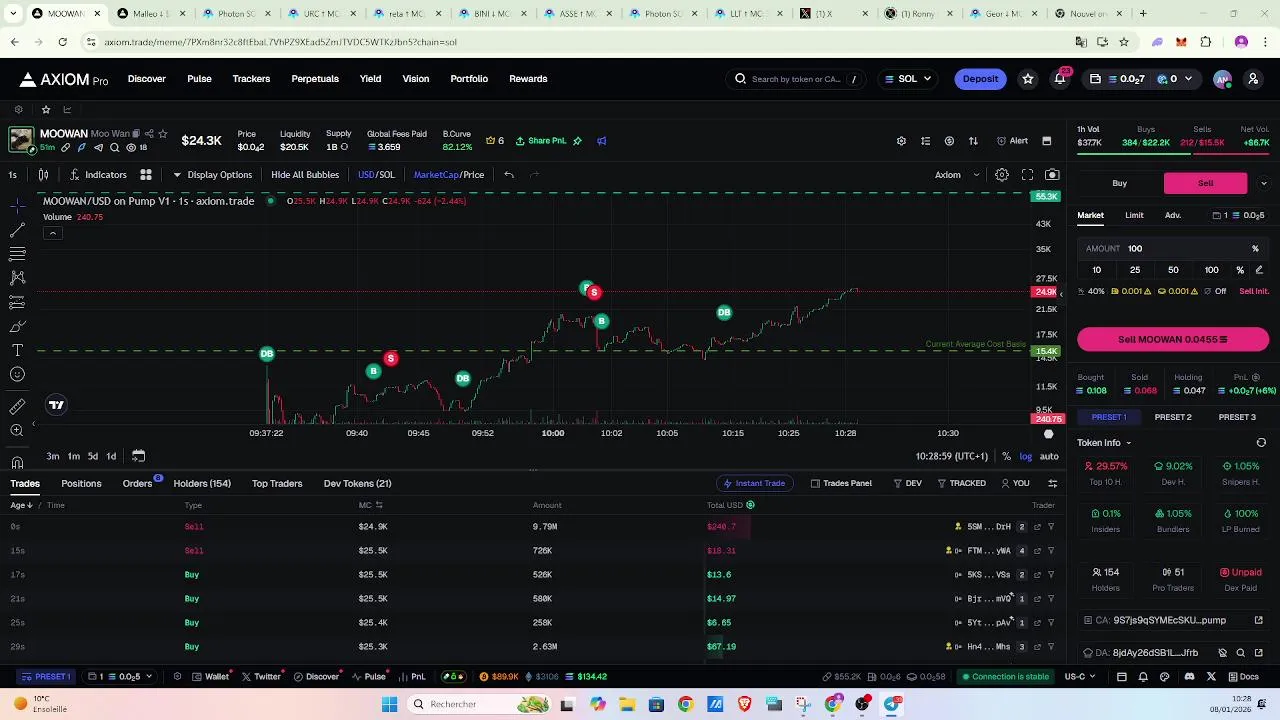This screenshot has width=1280, height=720.
Task: Toggle log scale on chart
Action: 1026,456
